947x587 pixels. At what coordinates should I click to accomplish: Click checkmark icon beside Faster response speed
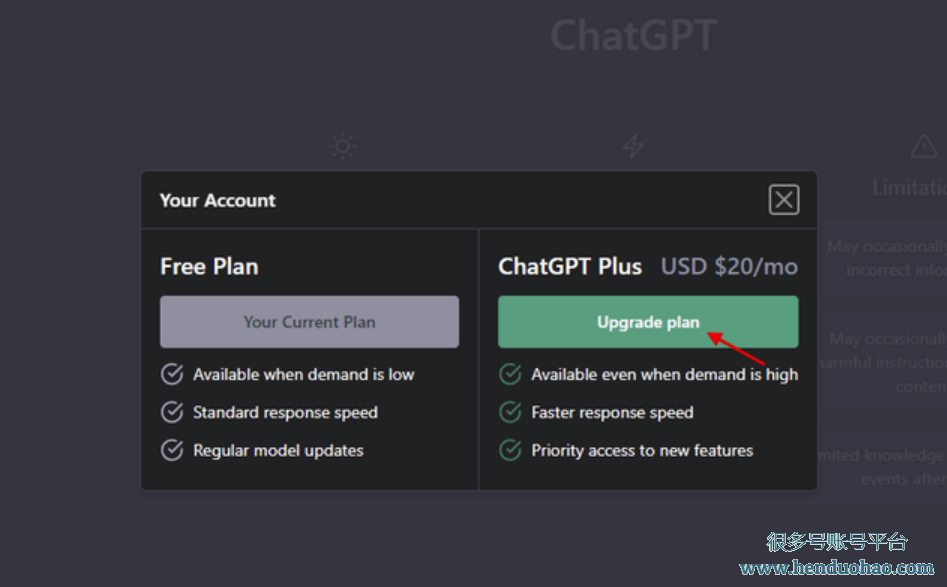(510, 412)
